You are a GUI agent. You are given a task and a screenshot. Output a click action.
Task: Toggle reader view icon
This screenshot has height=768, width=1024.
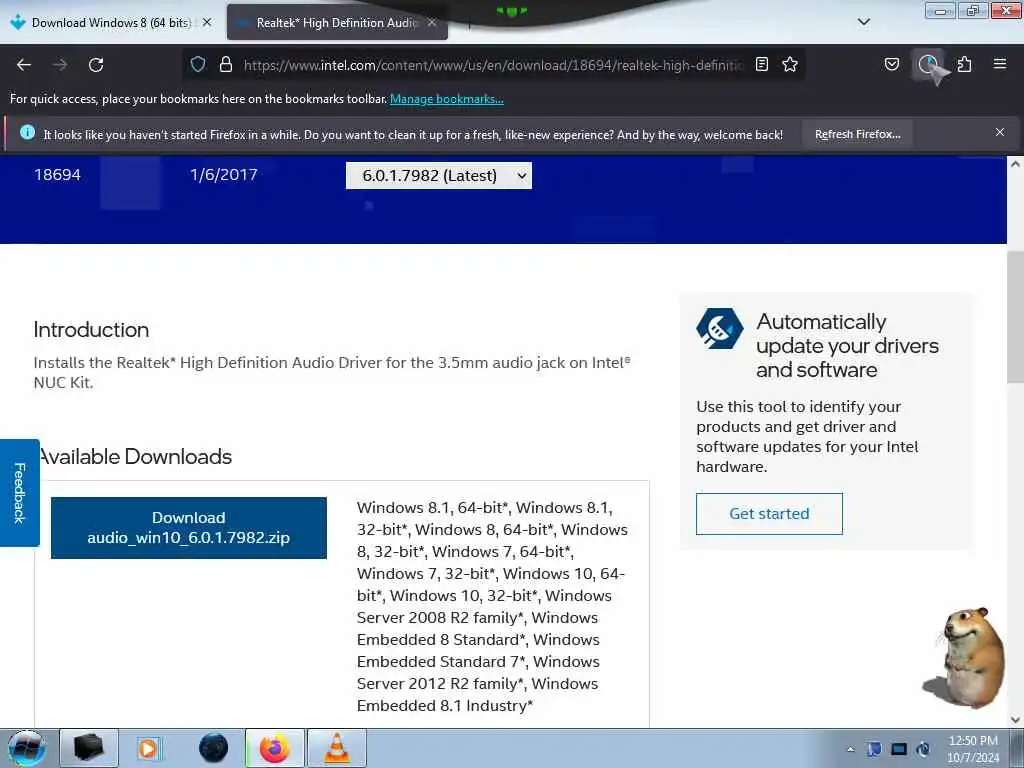pyautogui.click(x=761, y=64)
